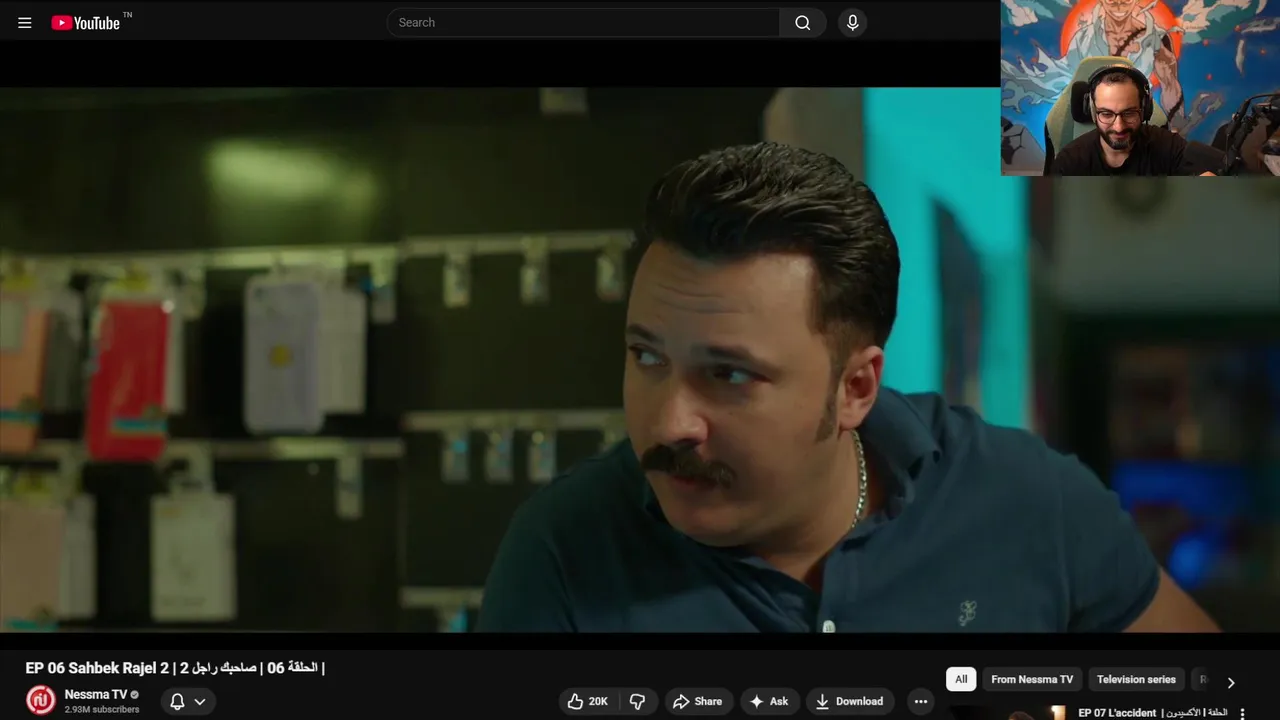Show more chips with the right chevron
The width and height of the screenshot is (1280, 720).
coord(1231,682)
